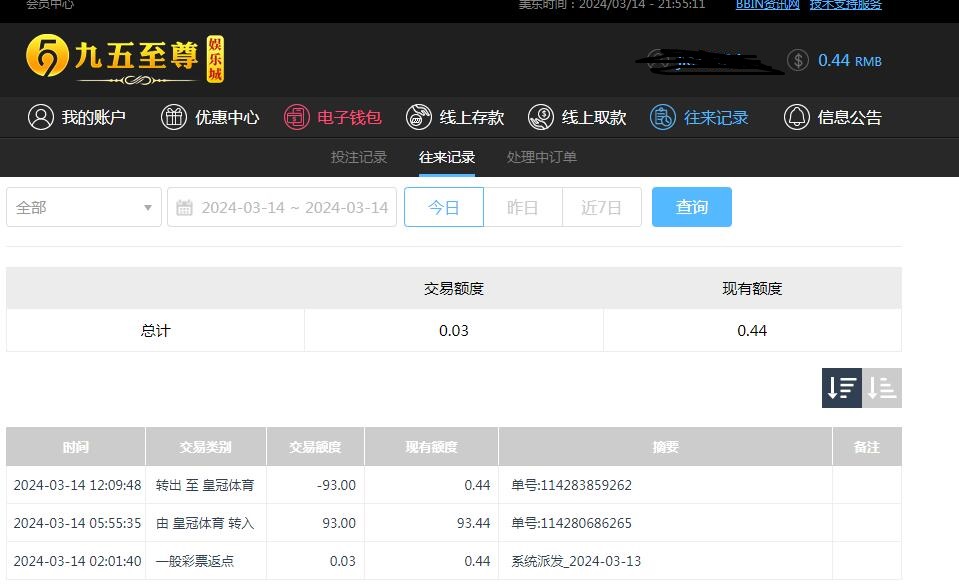The height and width of the screenshot is (588, 959).
Task: Click order number 114283859262
Action: click(572, 485)
